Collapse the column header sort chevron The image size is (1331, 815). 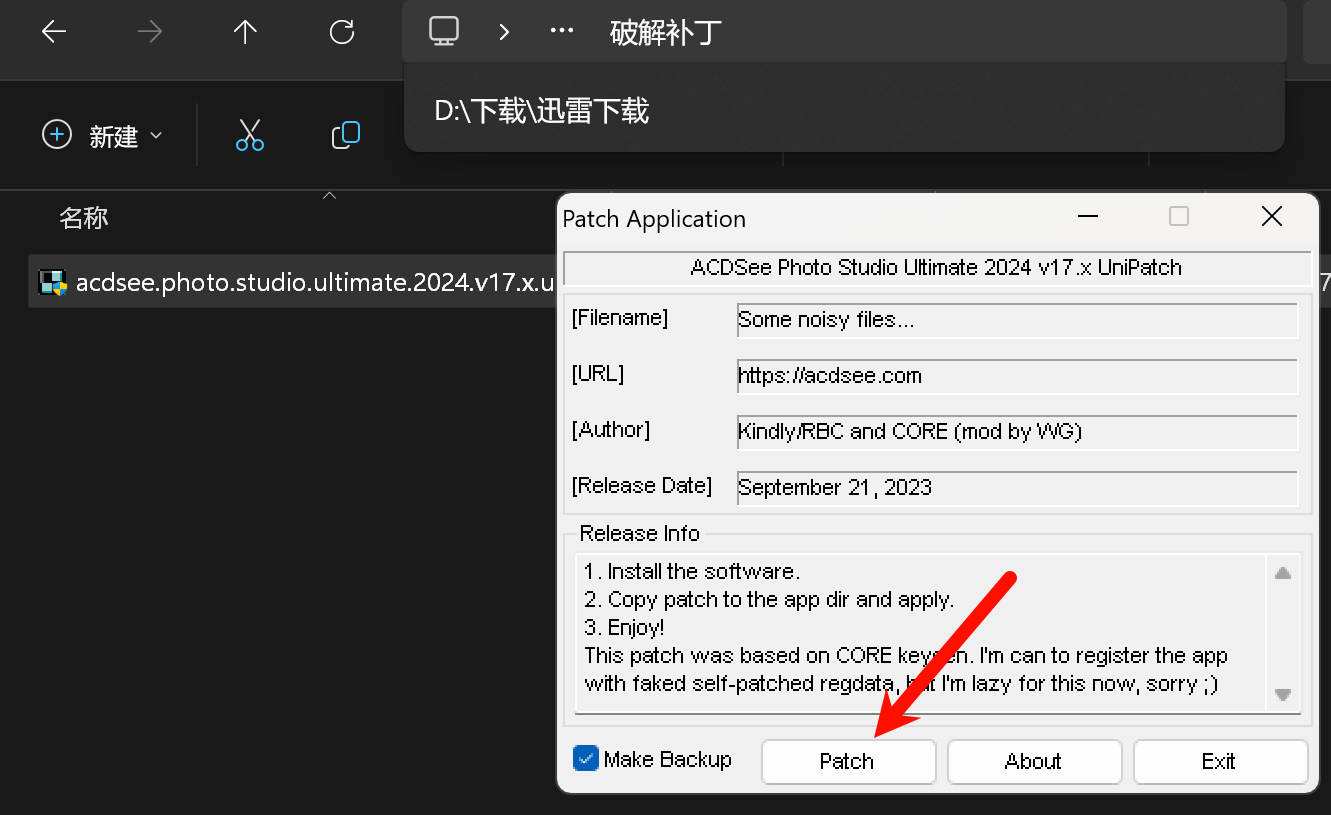coord(329,197)
